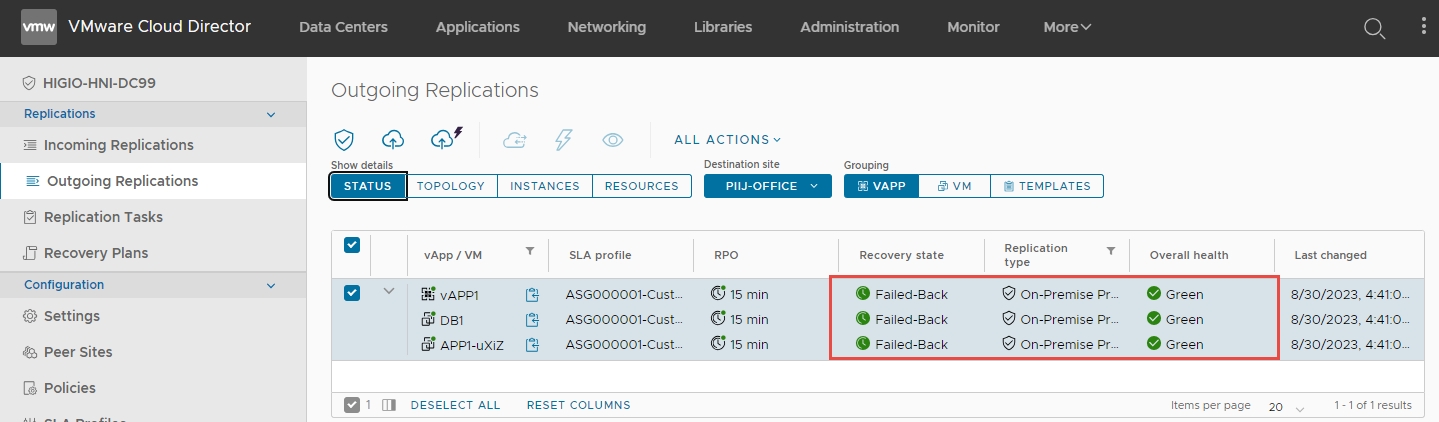Click RESET COLUMNS

[578, 405]
